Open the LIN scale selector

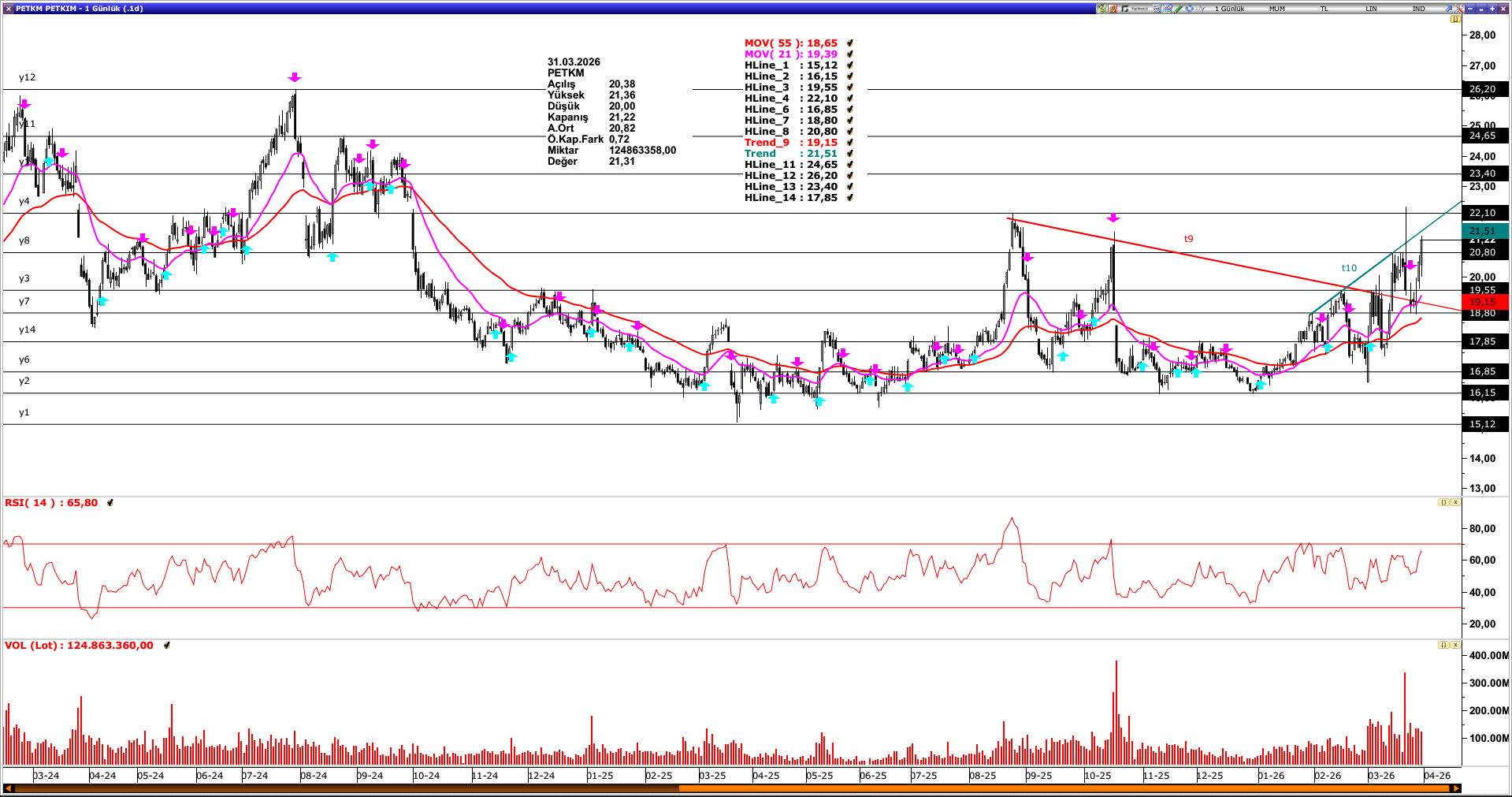1371,9
